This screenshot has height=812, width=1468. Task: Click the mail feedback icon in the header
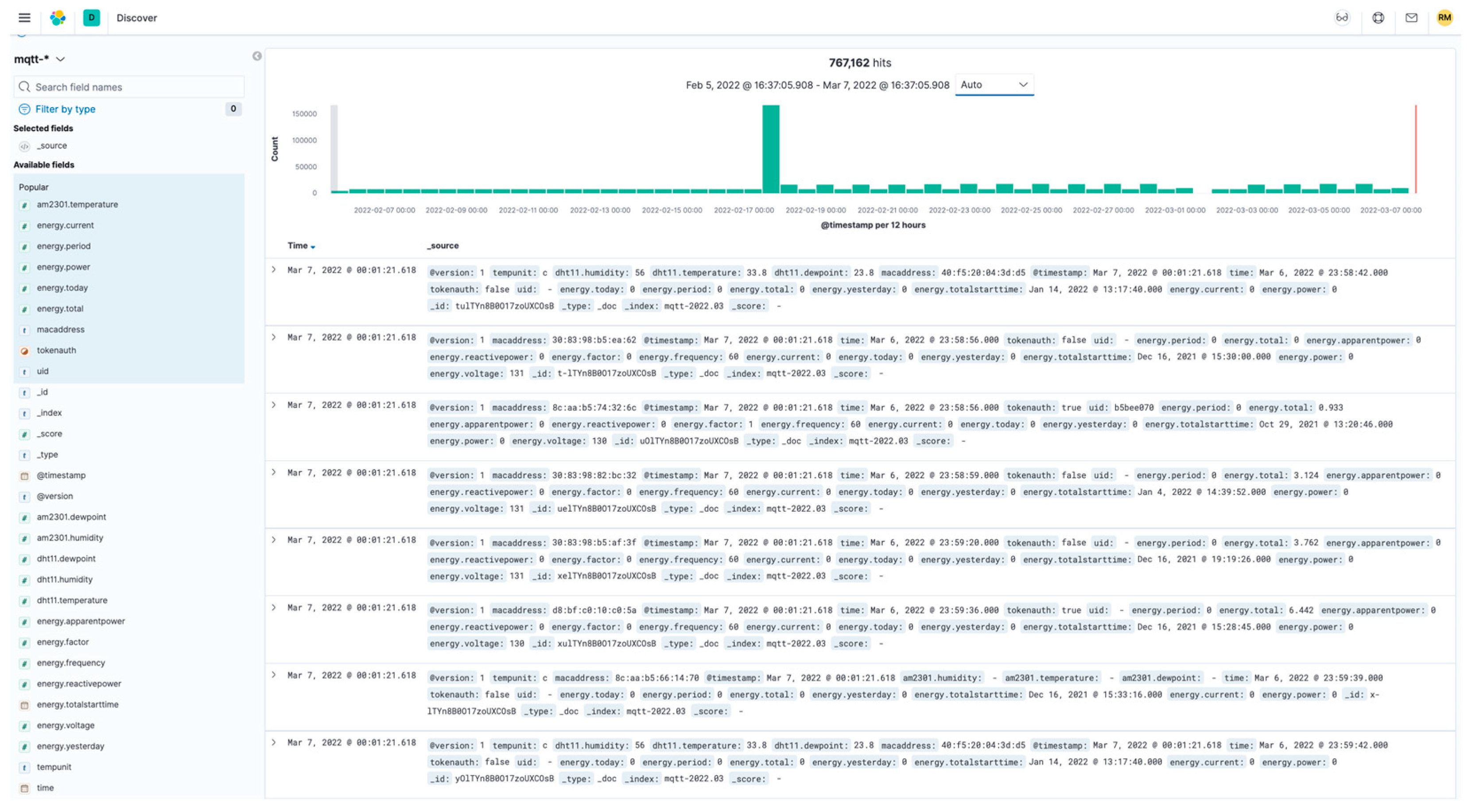point(1412,18)
